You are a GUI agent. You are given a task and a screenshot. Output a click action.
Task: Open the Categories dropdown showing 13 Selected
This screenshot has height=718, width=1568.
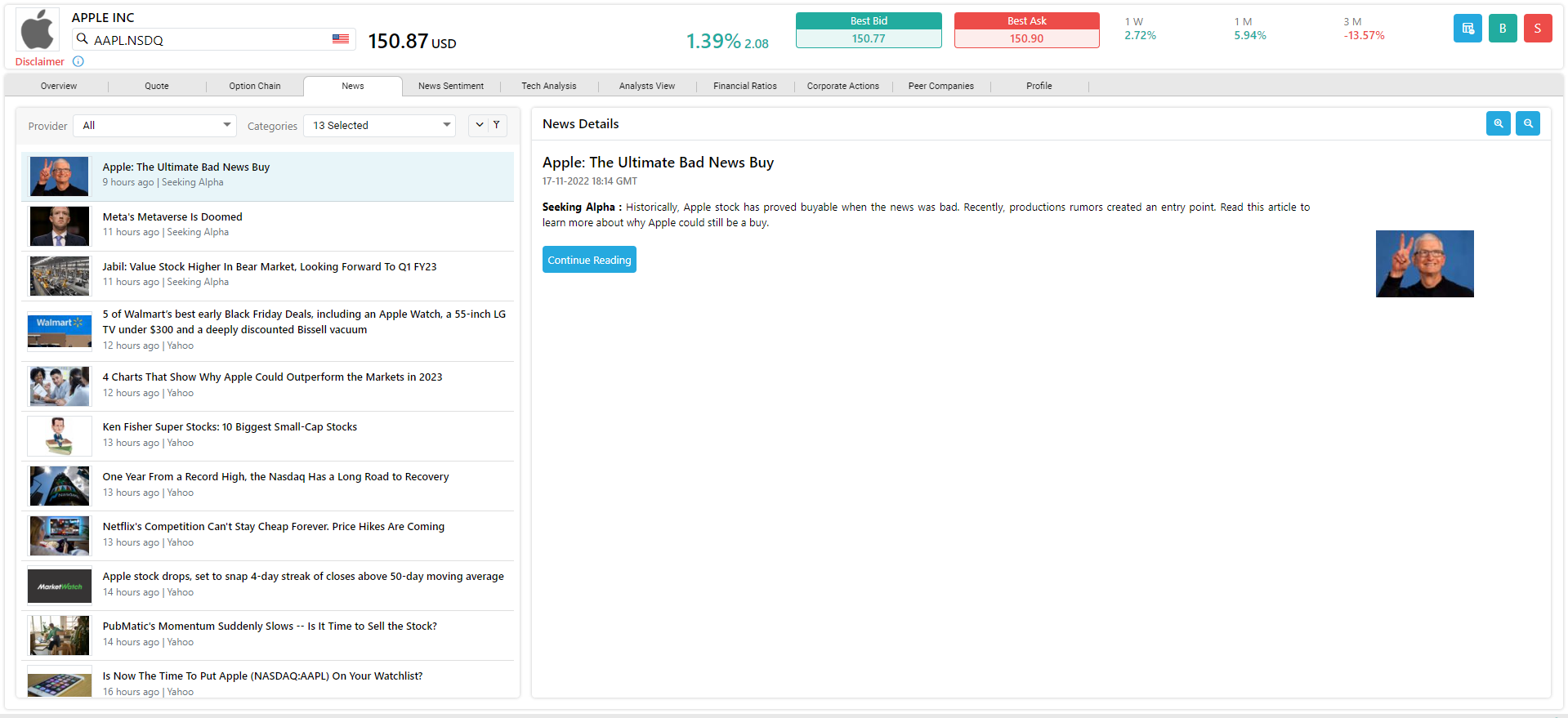380,126
